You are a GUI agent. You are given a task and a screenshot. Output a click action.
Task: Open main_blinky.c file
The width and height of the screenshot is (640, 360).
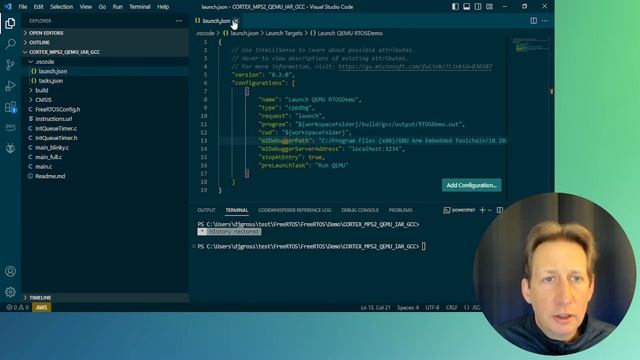(105, 147)
